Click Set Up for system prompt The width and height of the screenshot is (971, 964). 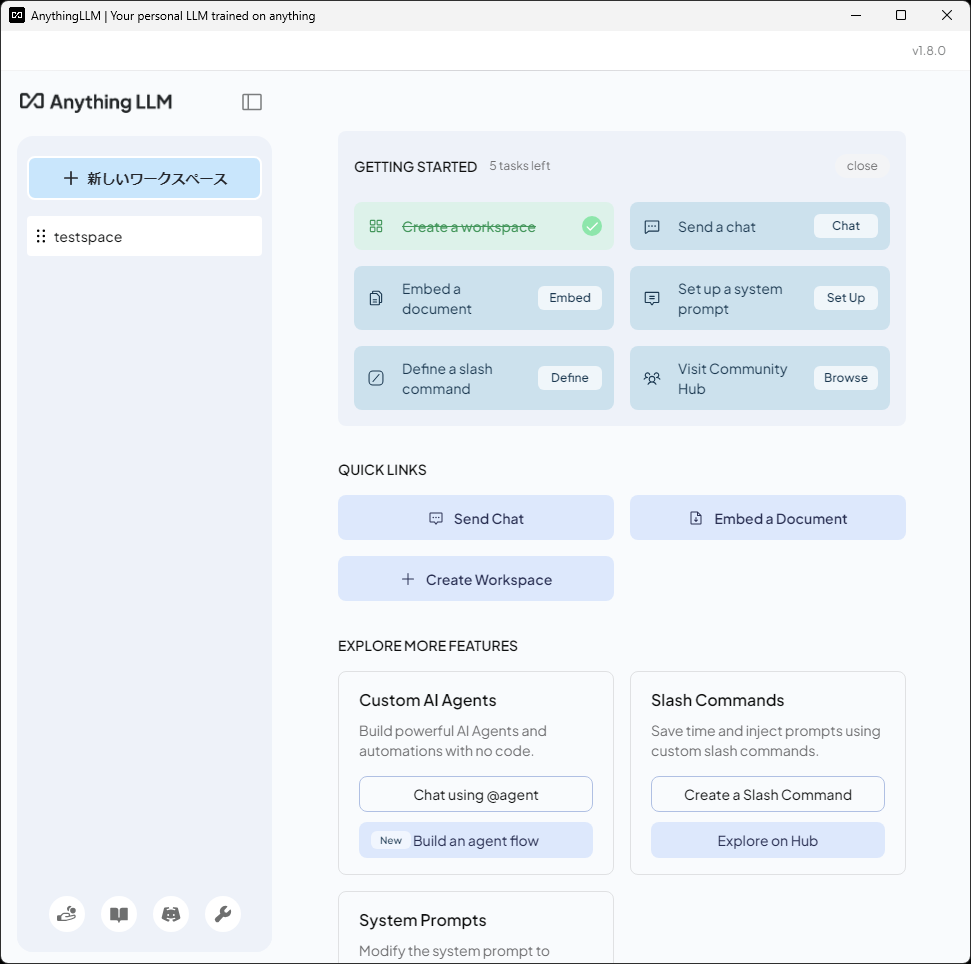[845, 298]
